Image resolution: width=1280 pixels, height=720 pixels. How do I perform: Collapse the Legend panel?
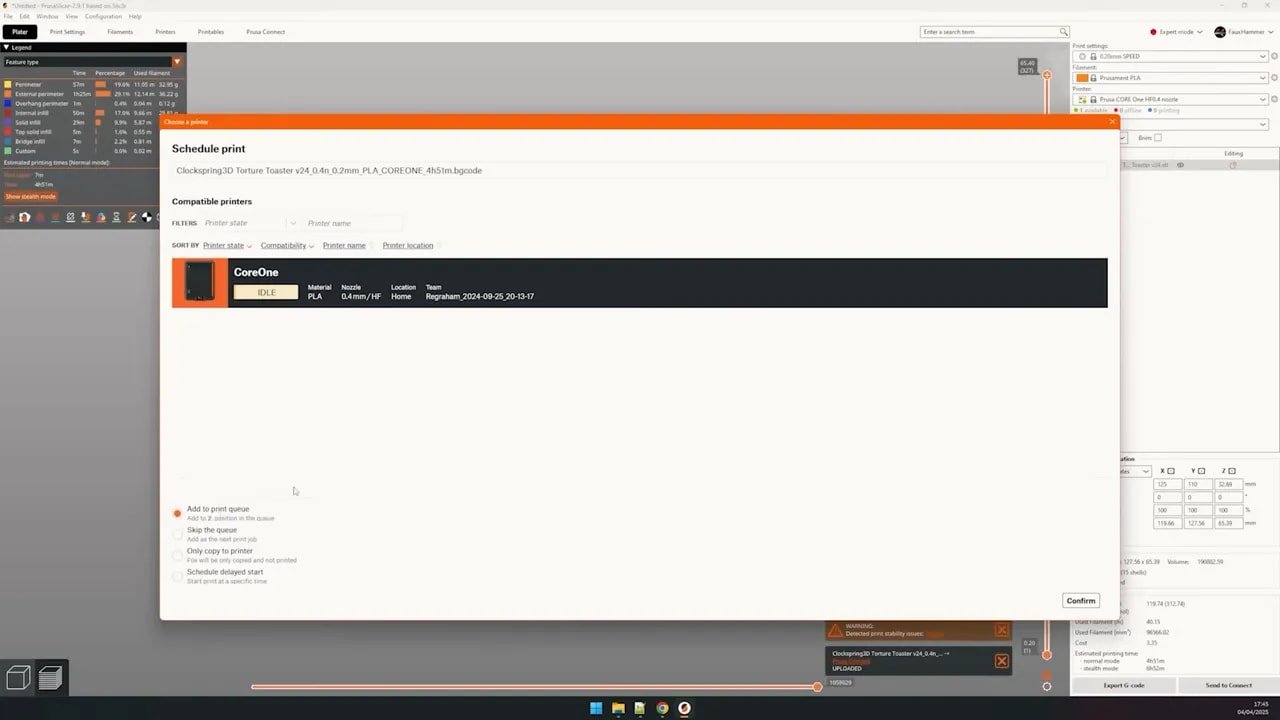click(x=7, y=47)
